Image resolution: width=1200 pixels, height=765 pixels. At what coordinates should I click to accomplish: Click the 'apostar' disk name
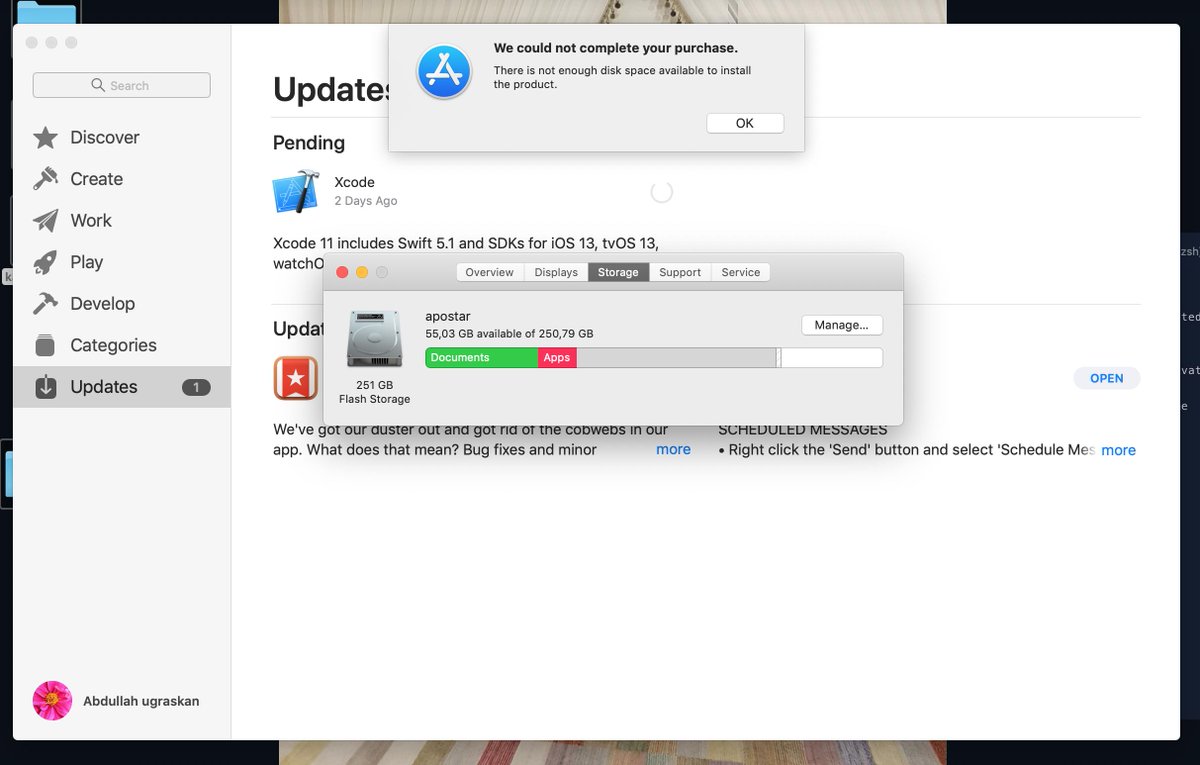point(447,316)
